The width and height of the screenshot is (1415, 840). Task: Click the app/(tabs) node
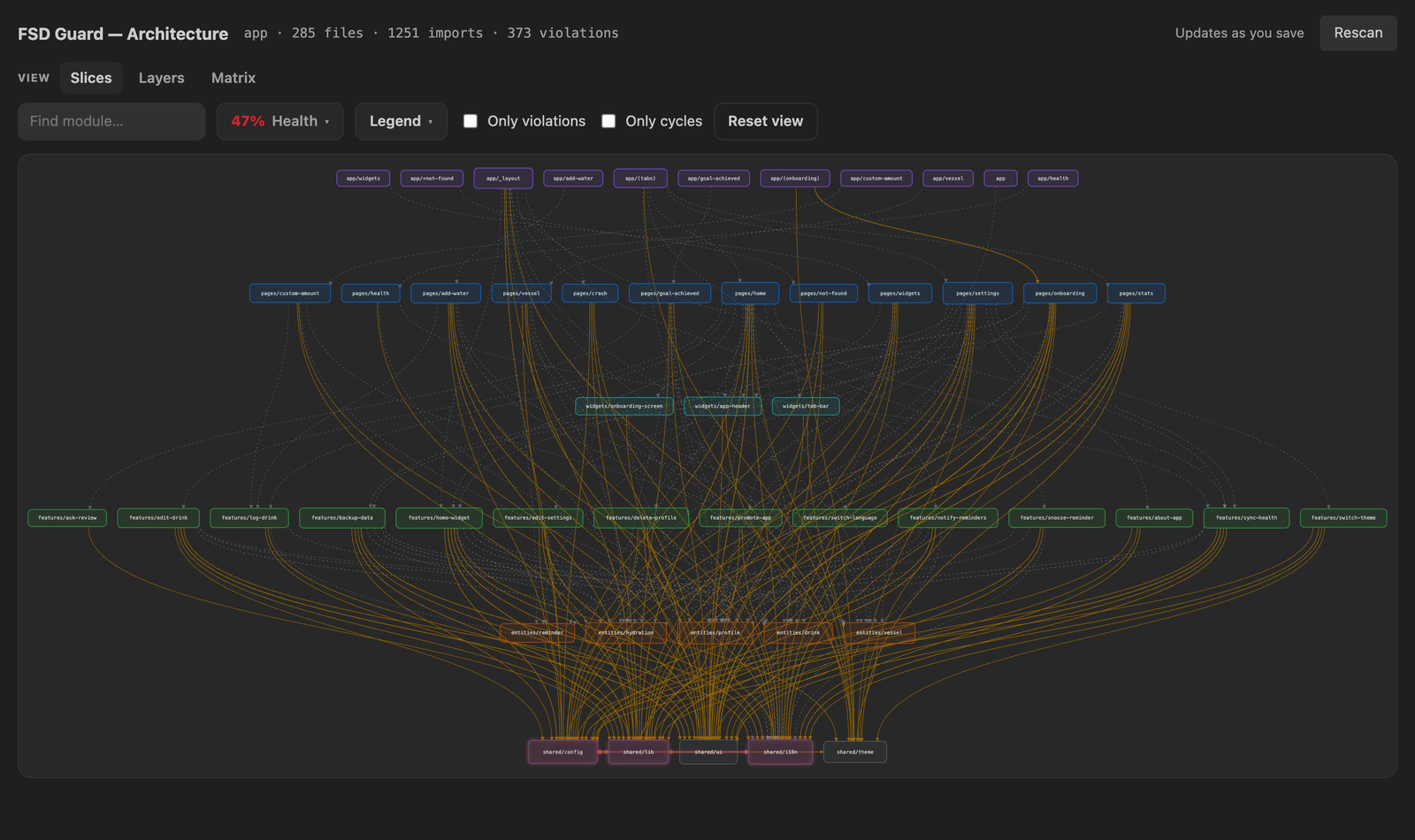pyautogui.click(x=640, y=179)
